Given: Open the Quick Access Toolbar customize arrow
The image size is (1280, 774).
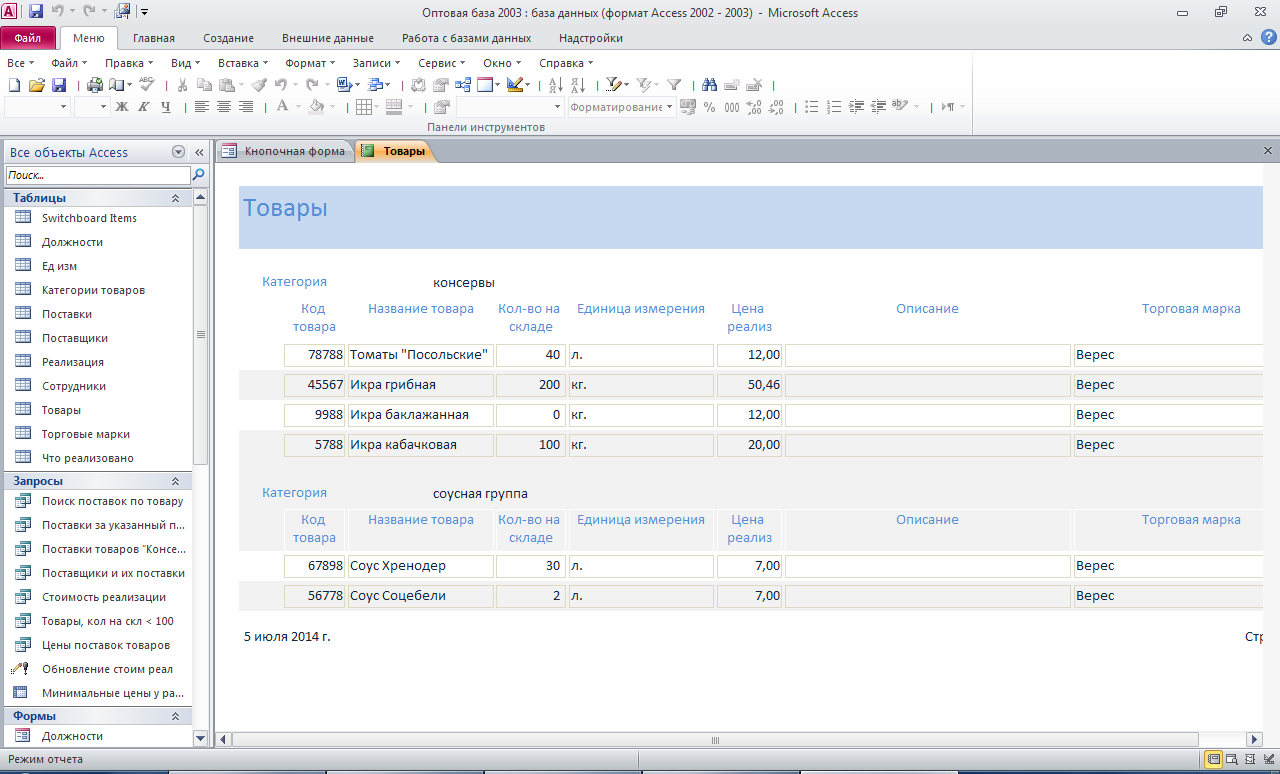Looking at the screenshot, I should [x=145, y=13].
